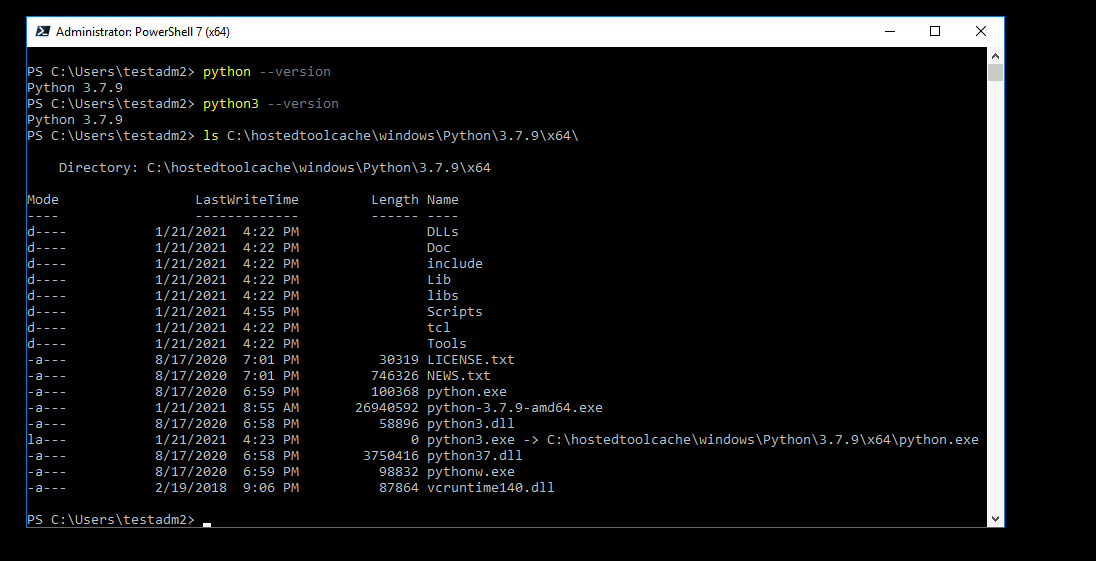Click the 'libs' directory name
The width and height of the screenshot is (1096, 561).
point(442,296)
